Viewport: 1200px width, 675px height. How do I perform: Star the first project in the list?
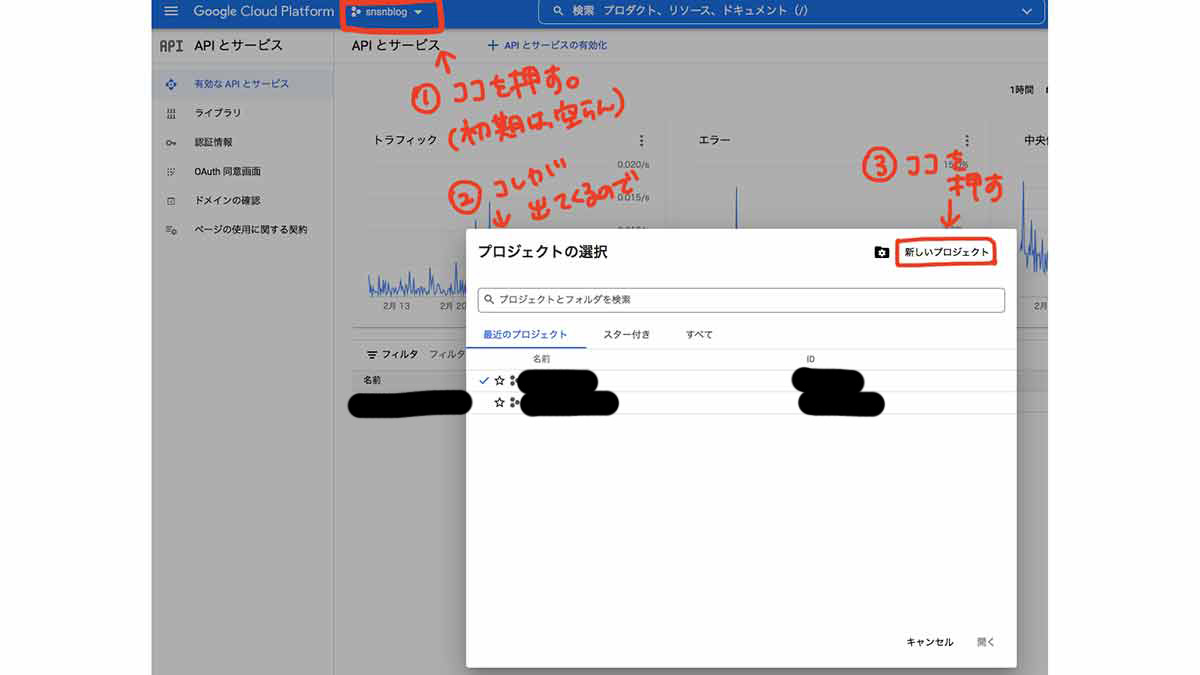pos(500,380)
